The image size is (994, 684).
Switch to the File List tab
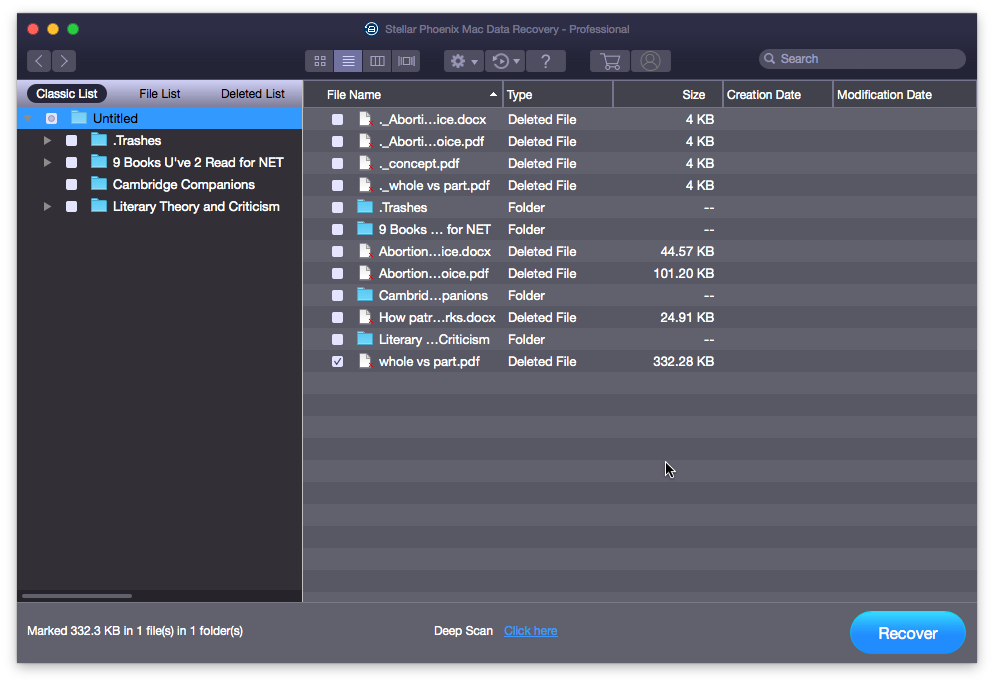pyautogui.click(x=160, y=94)
